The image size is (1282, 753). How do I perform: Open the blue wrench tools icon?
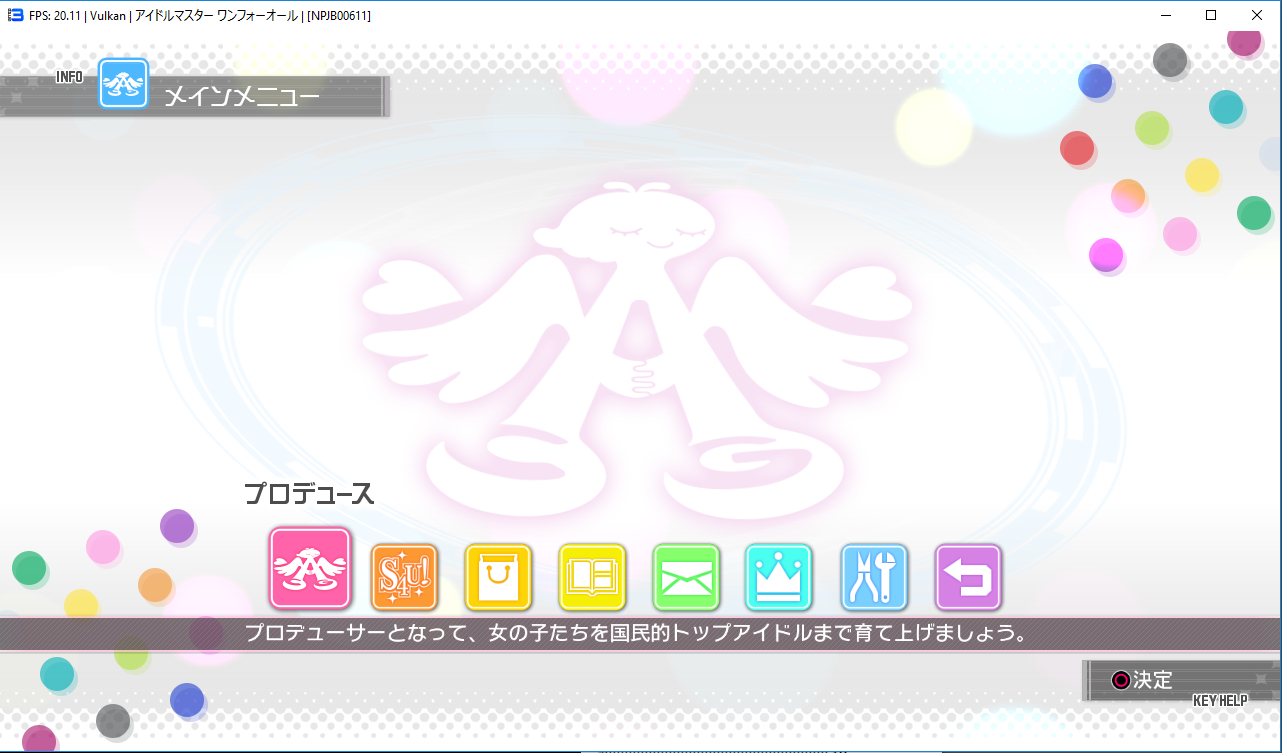874,577
